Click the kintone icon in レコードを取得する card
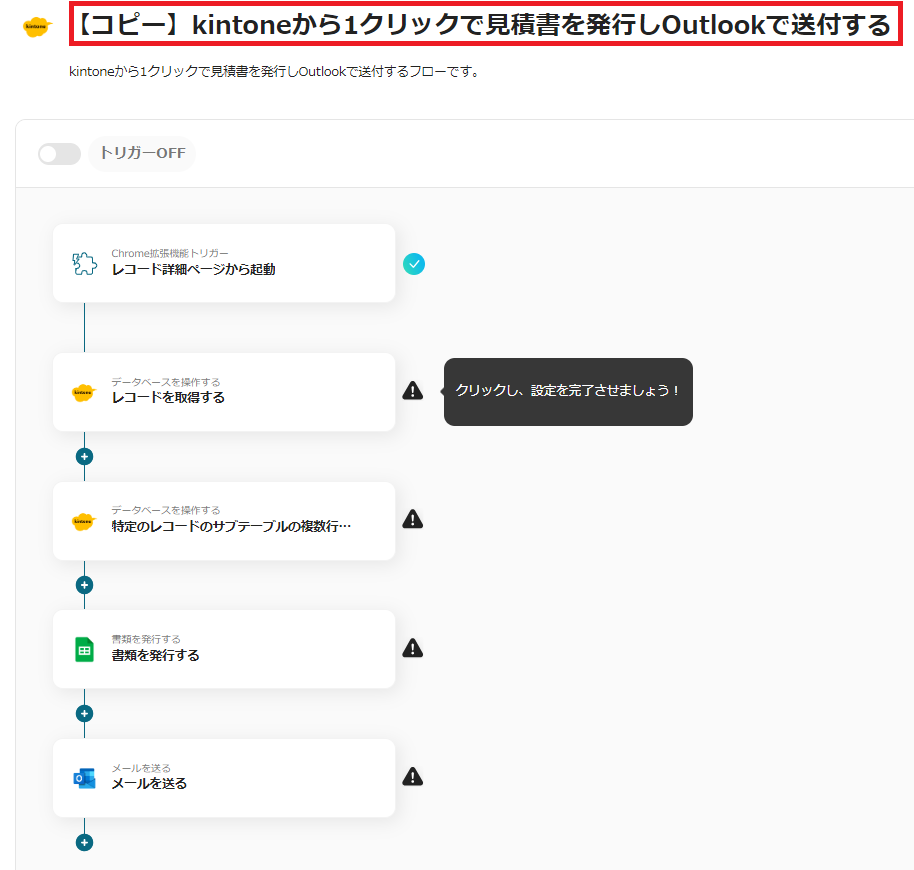 pyautogui.click(x=84, y=392)
